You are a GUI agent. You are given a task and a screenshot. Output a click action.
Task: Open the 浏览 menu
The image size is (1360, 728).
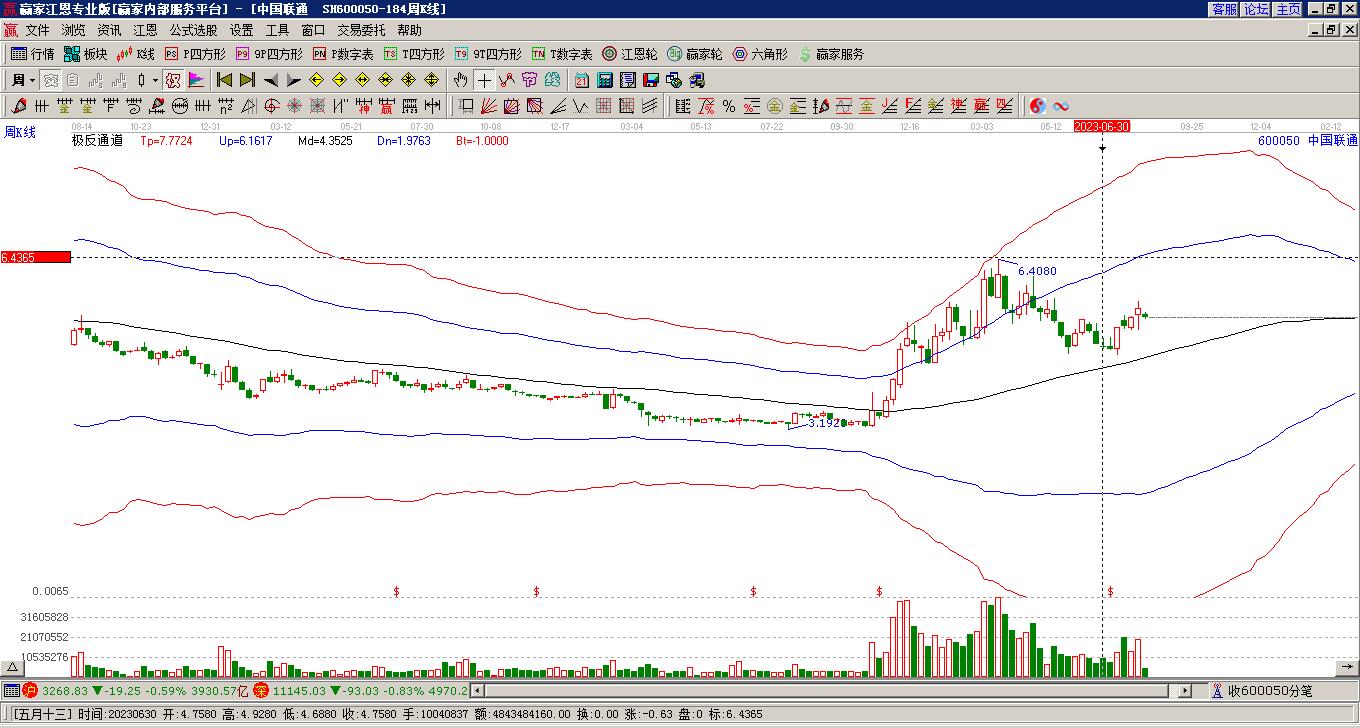pos(73,30)
